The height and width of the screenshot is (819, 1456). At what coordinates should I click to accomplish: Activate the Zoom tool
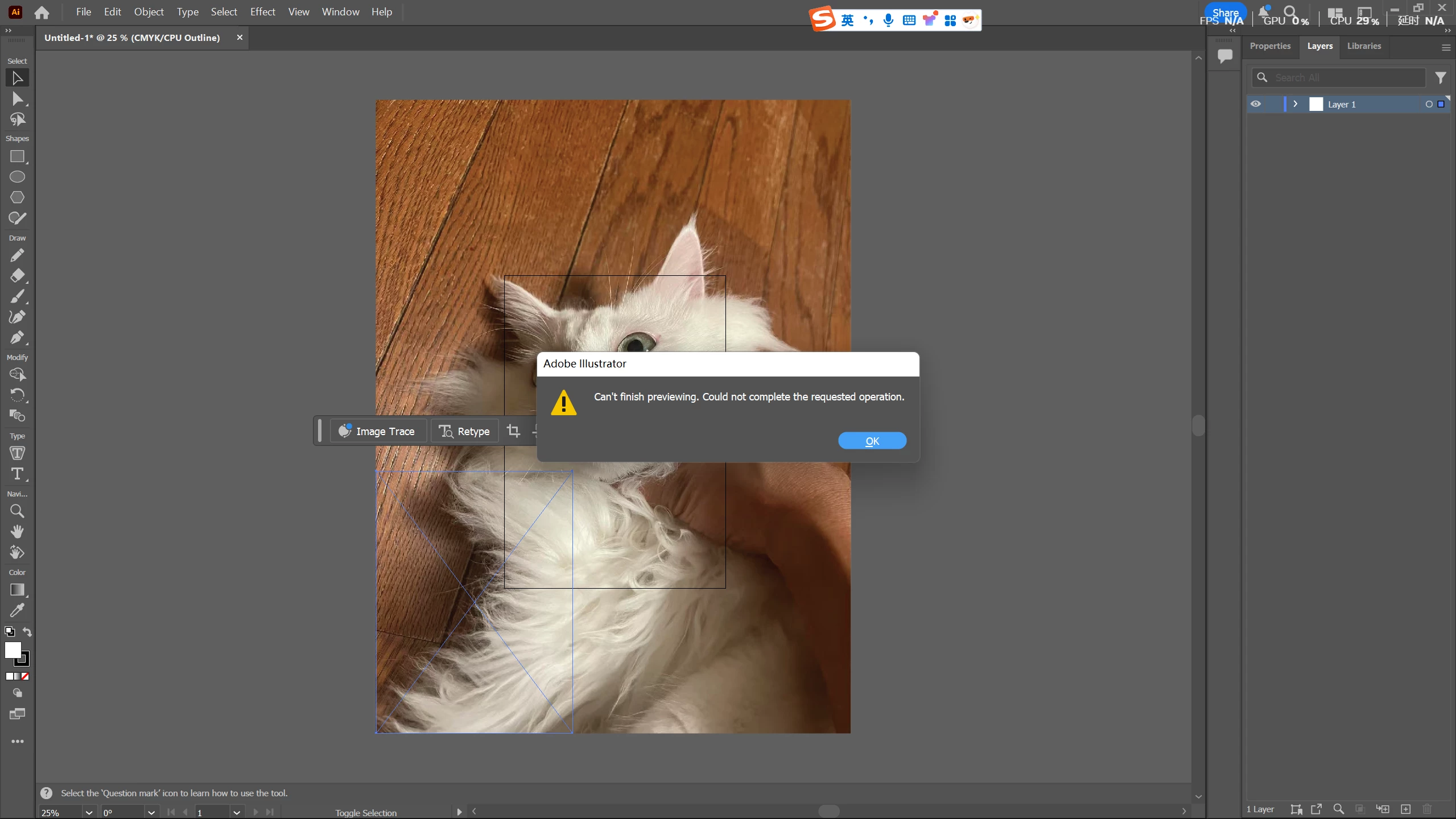pyautogui.click(x=17, y=511)
